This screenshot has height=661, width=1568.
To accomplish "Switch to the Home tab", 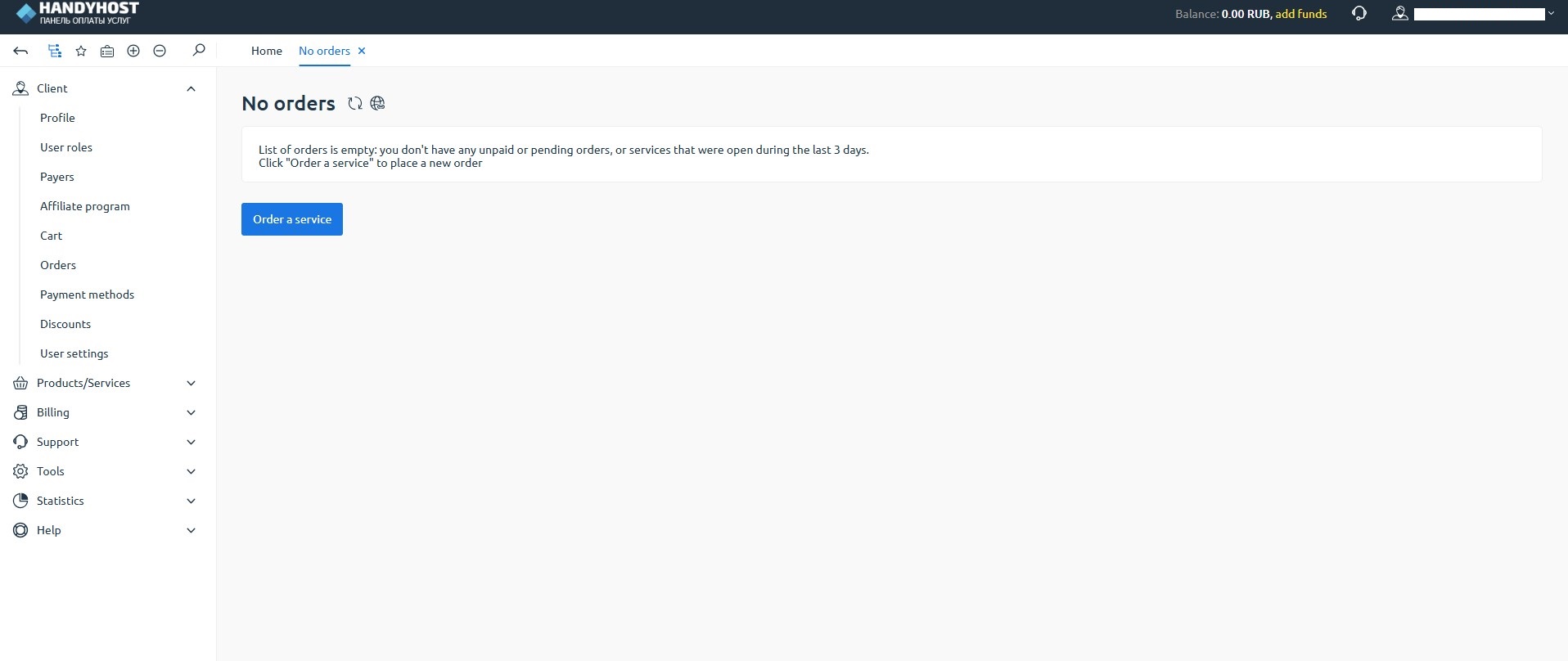I will click(x=266, y=51).
